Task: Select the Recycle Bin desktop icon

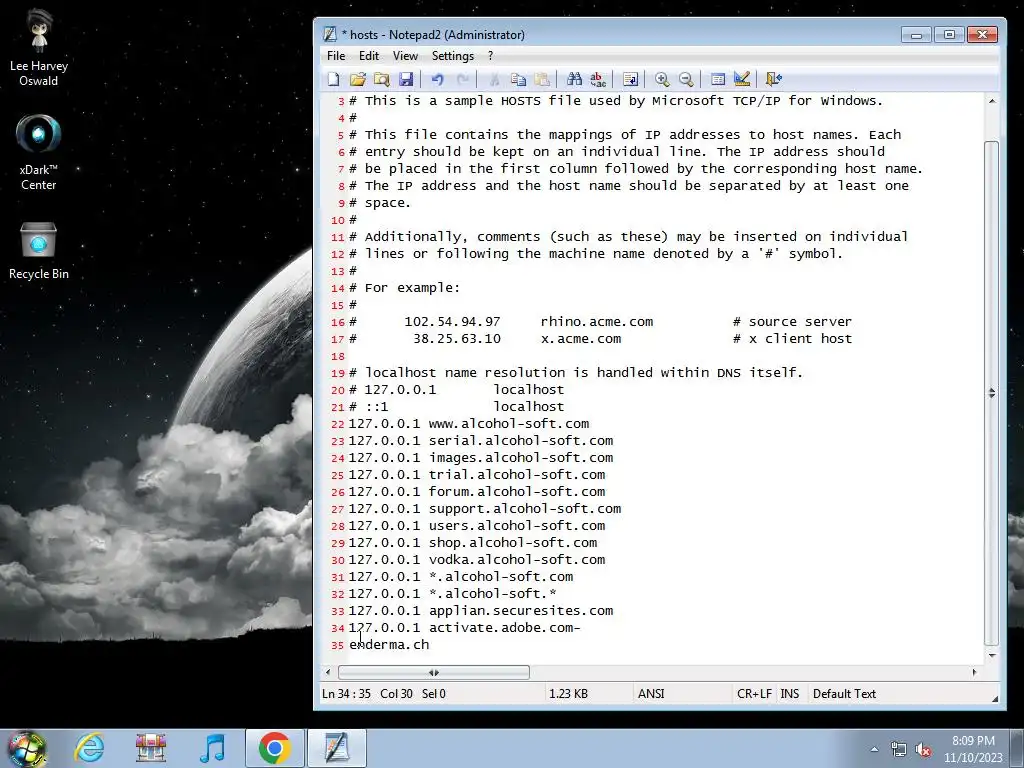Action: (x=39, y=251)
